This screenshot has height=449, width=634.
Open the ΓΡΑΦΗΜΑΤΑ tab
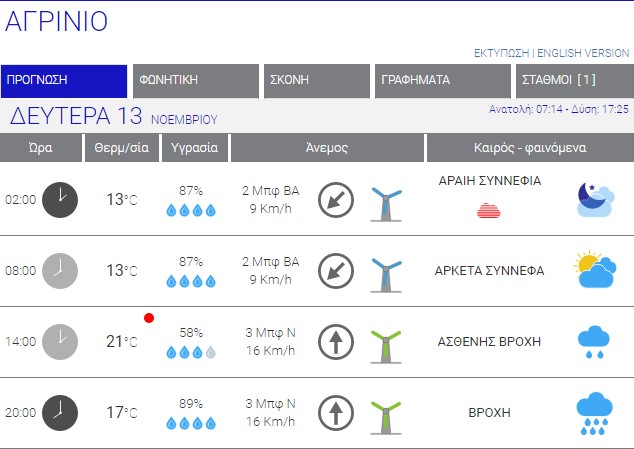click(x=442, y=81)
